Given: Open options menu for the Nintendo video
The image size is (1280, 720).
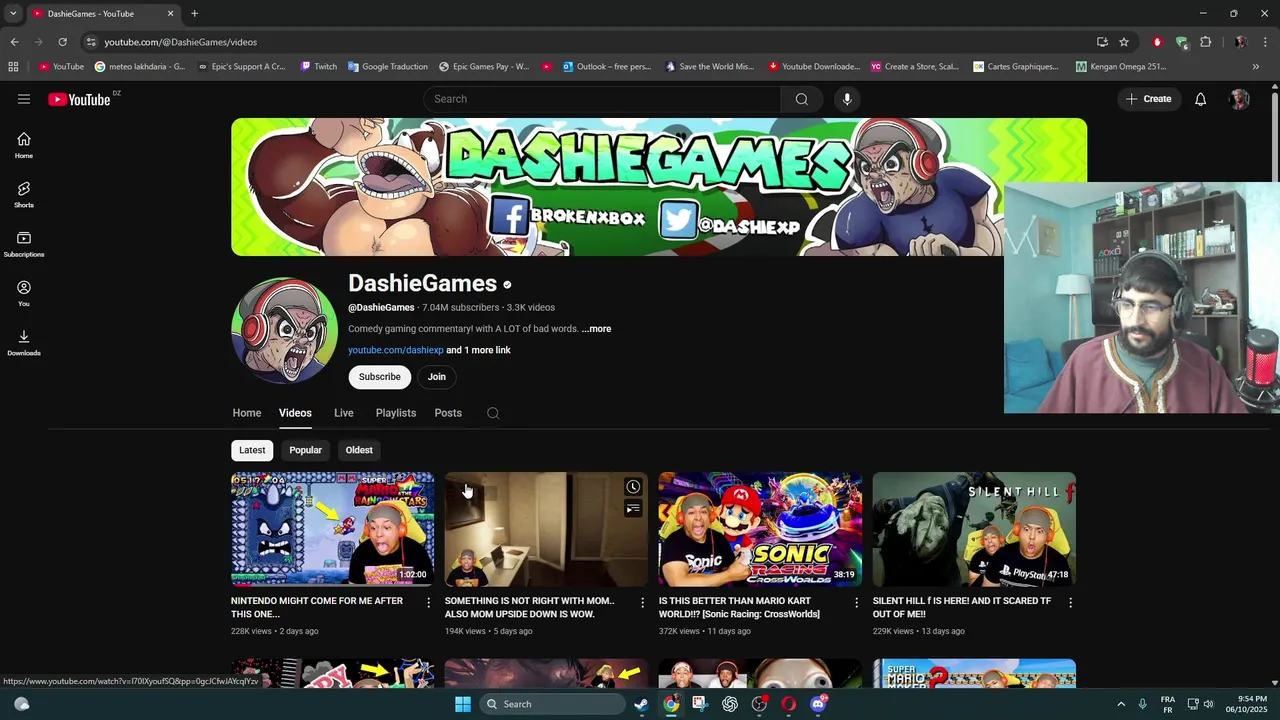Looking at the screenshot, I should coord(429,602).
